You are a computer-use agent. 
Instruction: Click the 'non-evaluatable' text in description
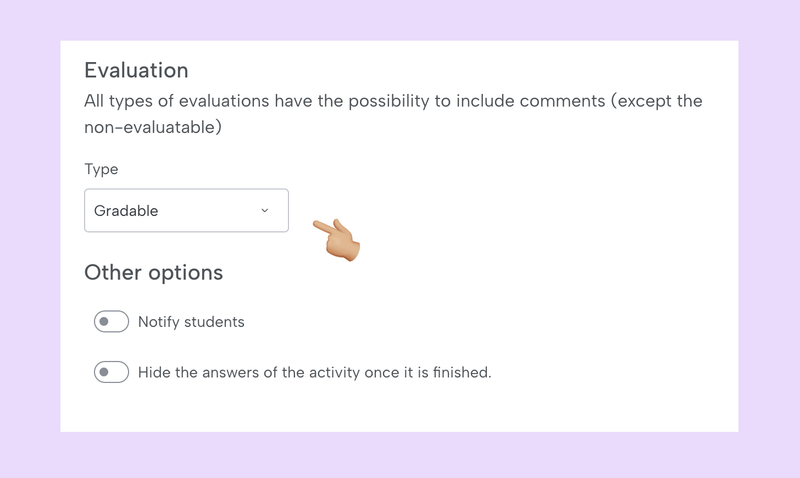pyautogui.click(x=148, y=127)
